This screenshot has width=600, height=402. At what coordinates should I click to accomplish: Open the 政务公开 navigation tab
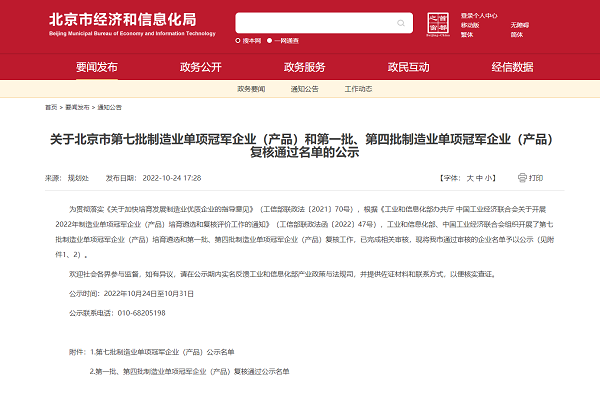[200, 67]
